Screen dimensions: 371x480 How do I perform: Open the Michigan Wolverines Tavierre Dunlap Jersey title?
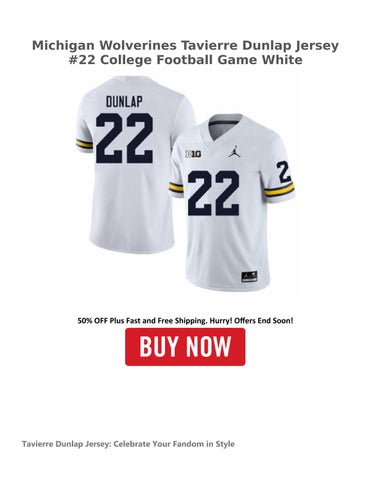pos(185,45)
